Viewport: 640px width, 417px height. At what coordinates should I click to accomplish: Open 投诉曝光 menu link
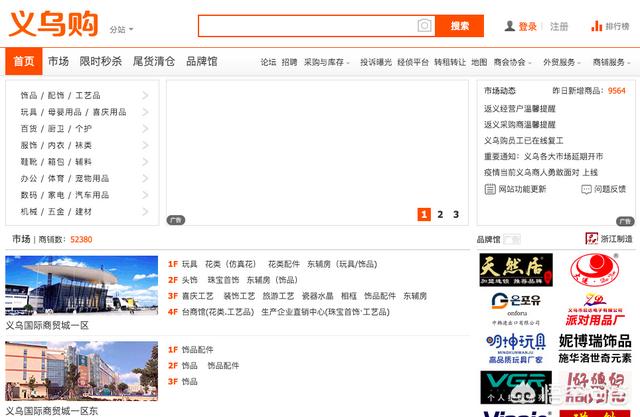click(x=376, y=62)
